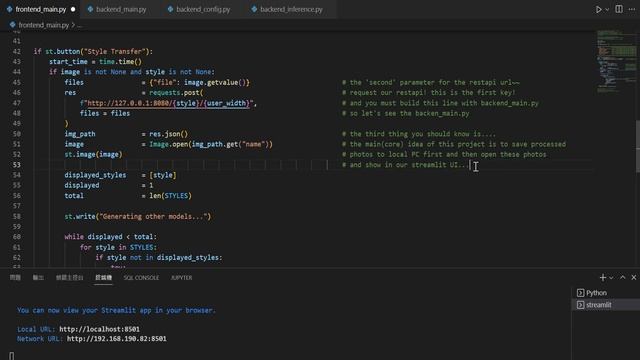This screenshot has height=360, width=640.
Task: Open the backend_main.py tab
Action: click(121, 9)
